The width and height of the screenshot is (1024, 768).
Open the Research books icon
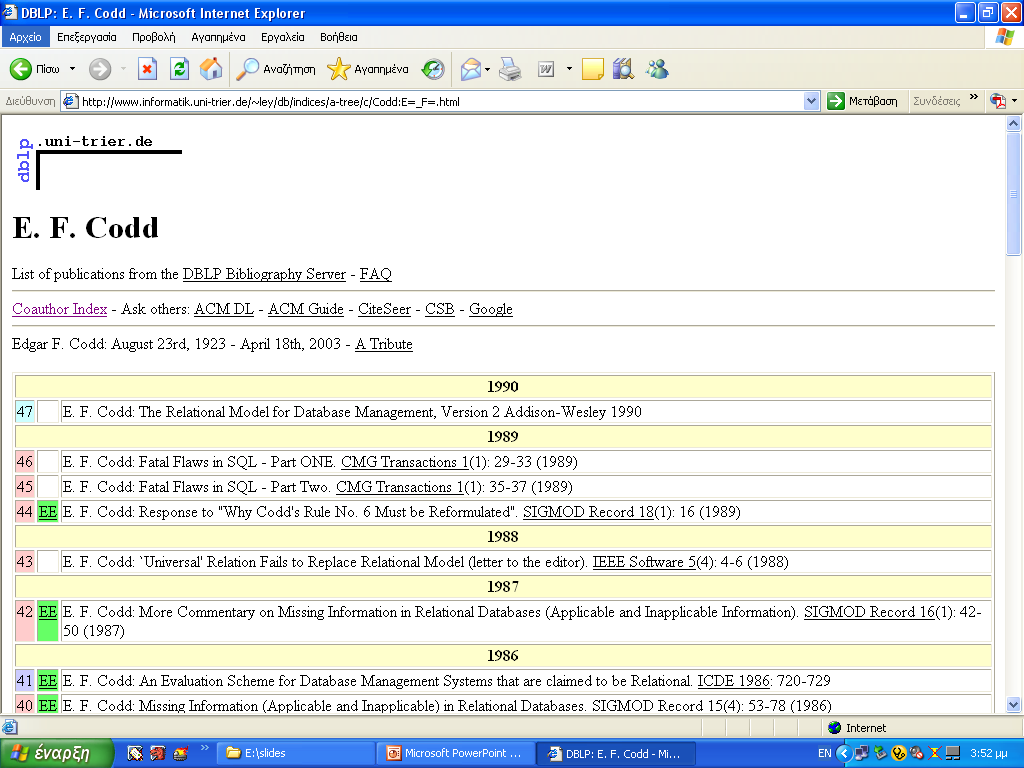pos(624,69)
